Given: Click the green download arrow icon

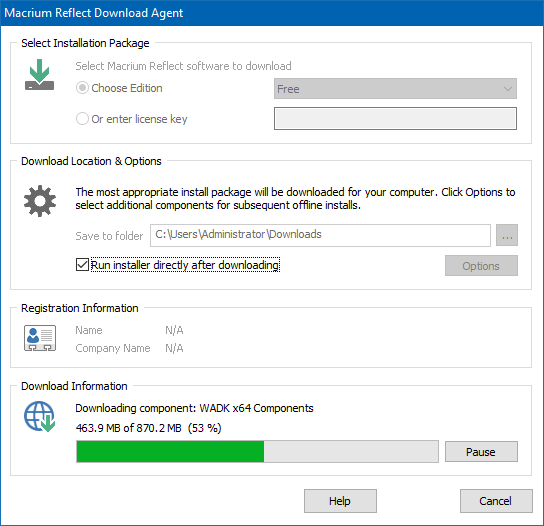Looking at the screenshot, I should click(x=40, y=75).
